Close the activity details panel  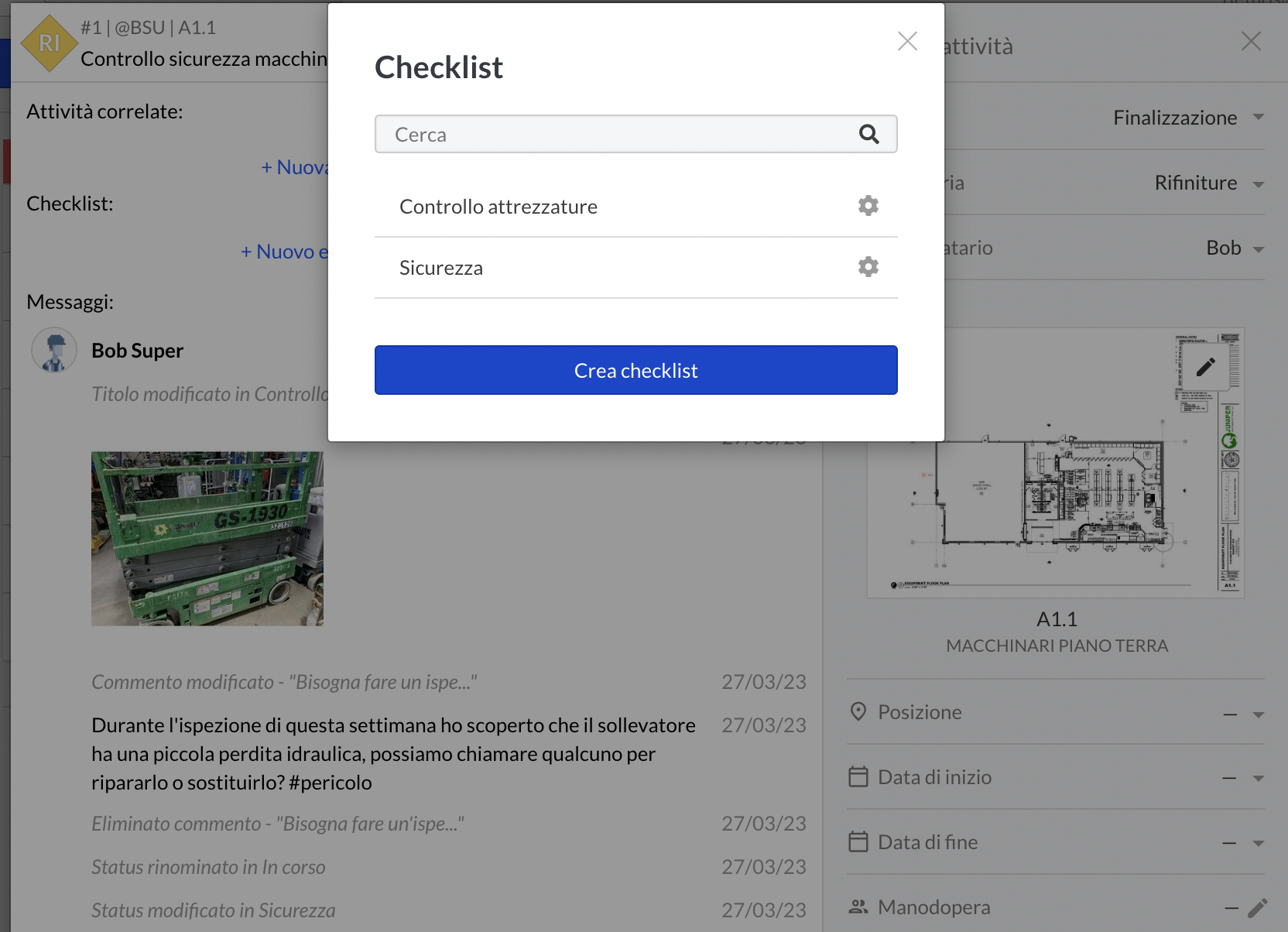[x=1251, y=41]
